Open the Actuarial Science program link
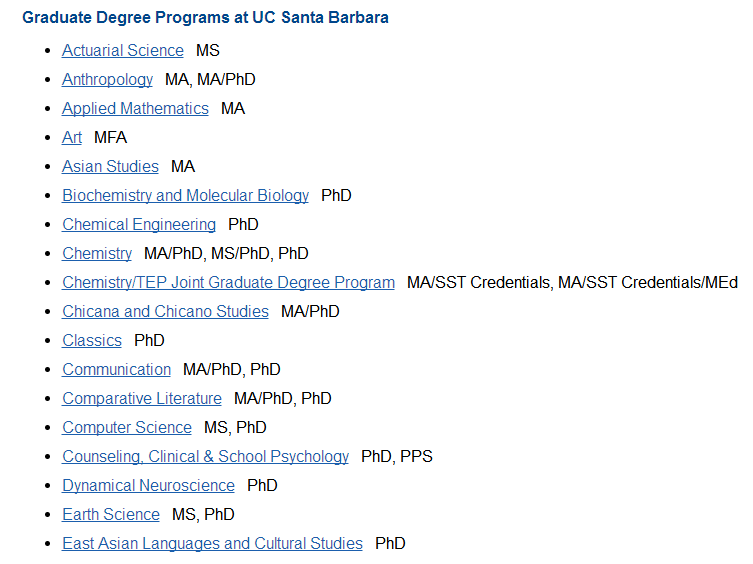 [122, 50]
